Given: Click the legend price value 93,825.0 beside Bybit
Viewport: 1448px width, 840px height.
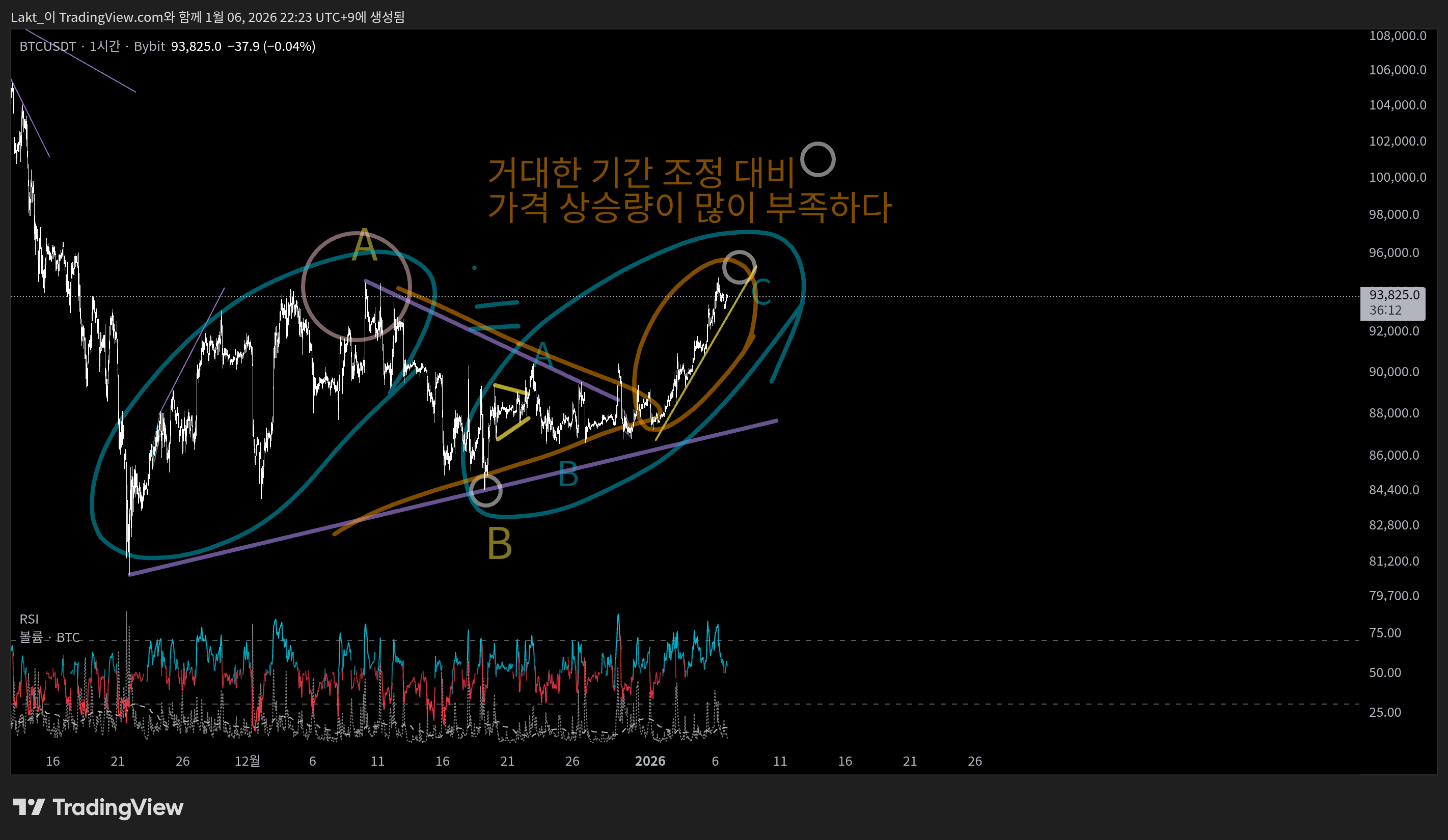Looking at the screenshot, I should point(196,46).
